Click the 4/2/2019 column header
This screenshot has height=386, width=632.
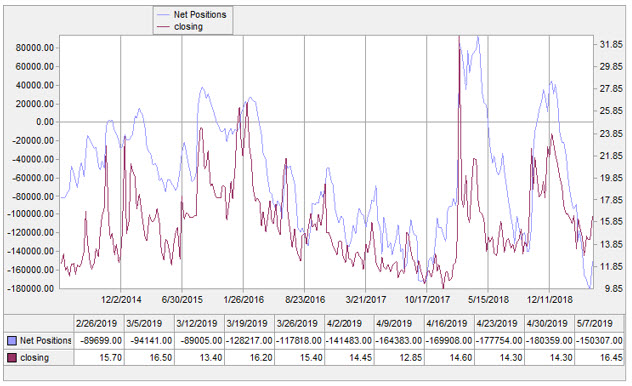coord(349,324)
